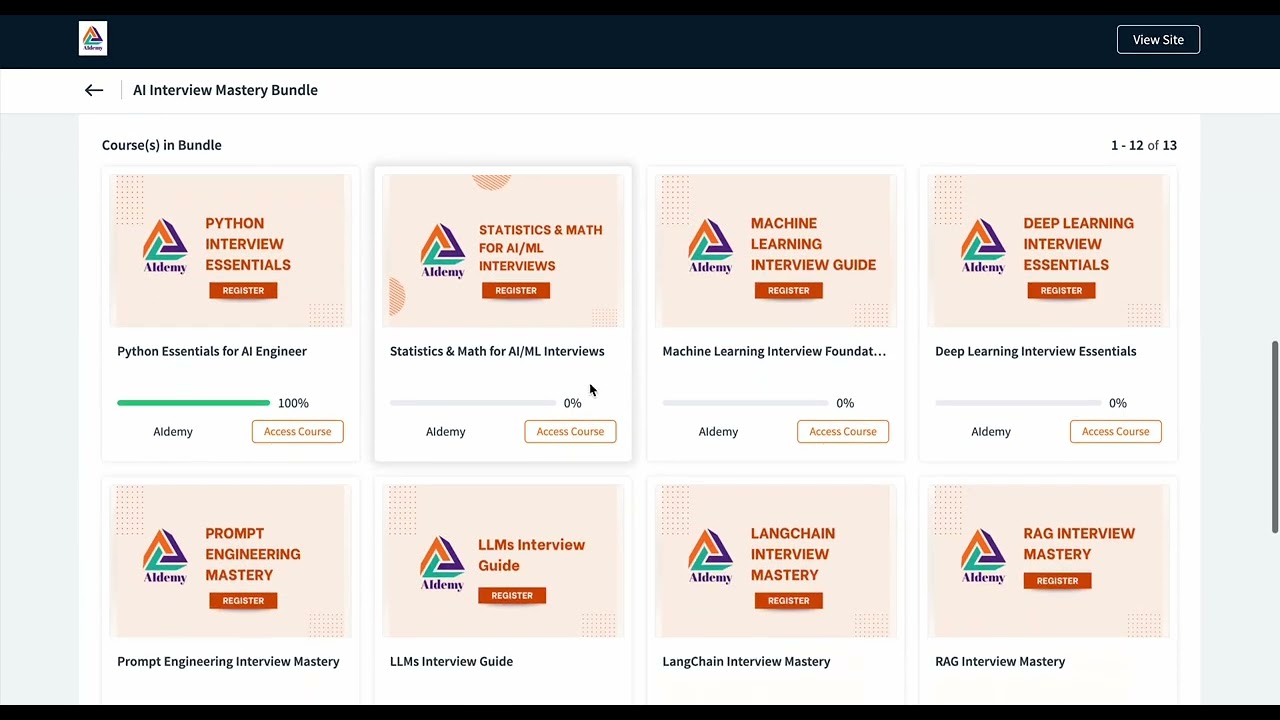Click the Machine Learning Interview Guide thumbnail
Viewport: 1280px width, 720px height.
point(776,250)
